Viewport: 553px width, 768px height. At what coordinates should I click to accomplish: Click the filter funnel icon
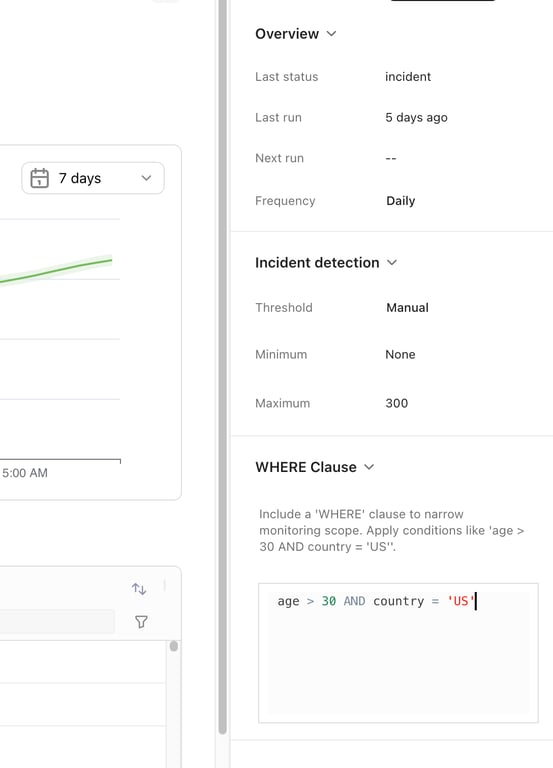[141, 622]
